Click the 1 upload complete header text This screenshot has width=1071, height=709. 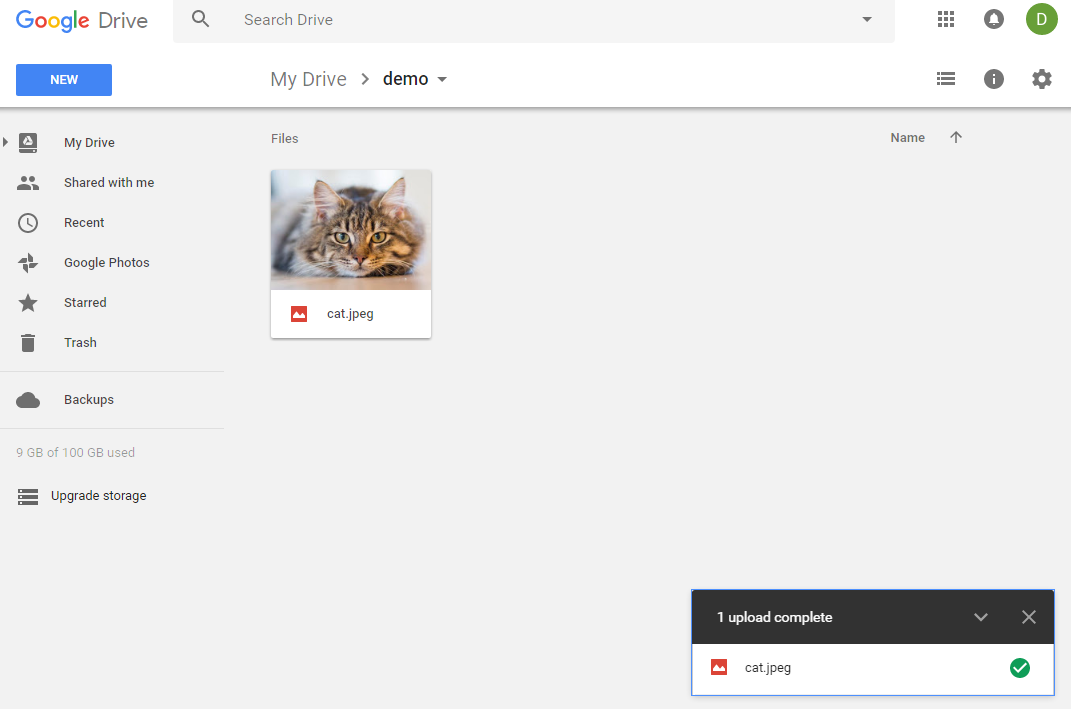tap(775, 617)
